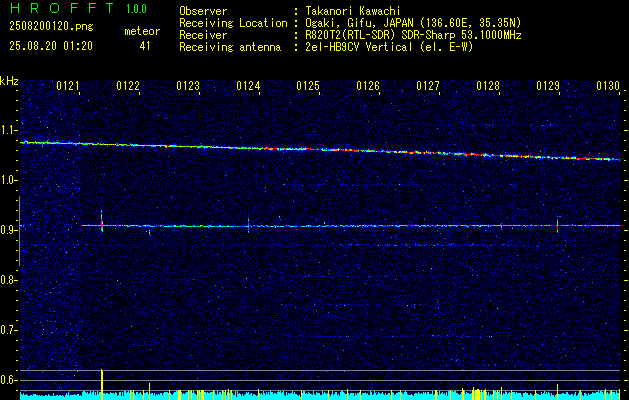Click the "Observer" field label
The width and height of the screenshot is (629, 400).
(x=203, y=11)
